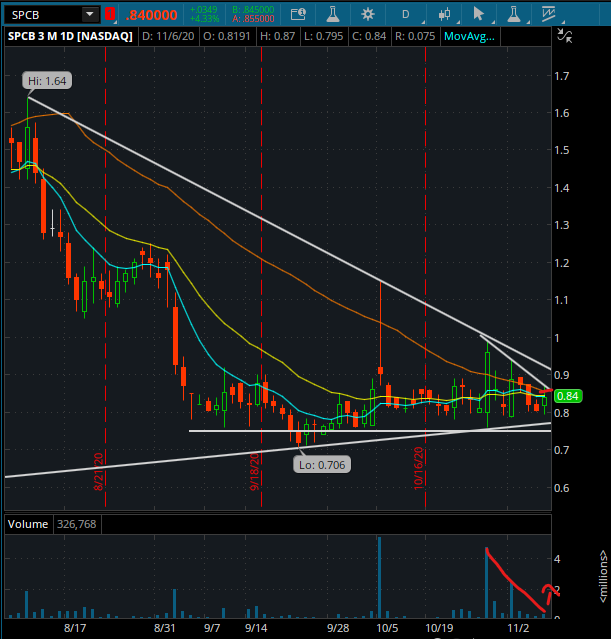Click the L: 0.795 low value
This screenshot has height=639, width=611.
tap(324, 36)
